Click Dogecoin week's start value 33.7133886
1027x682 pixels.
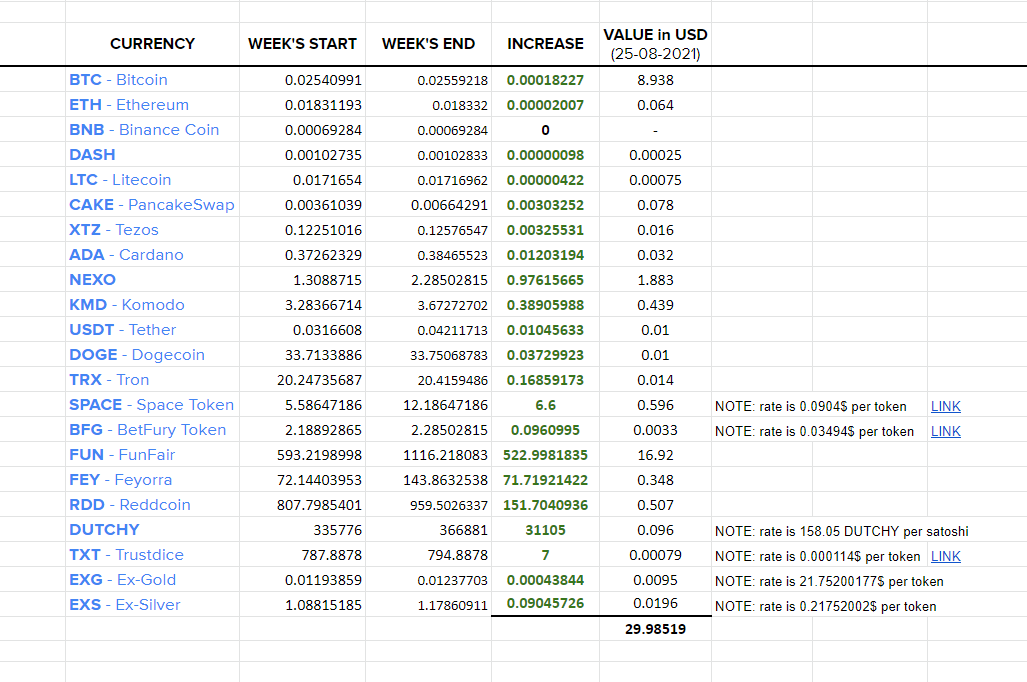[323, 355]
